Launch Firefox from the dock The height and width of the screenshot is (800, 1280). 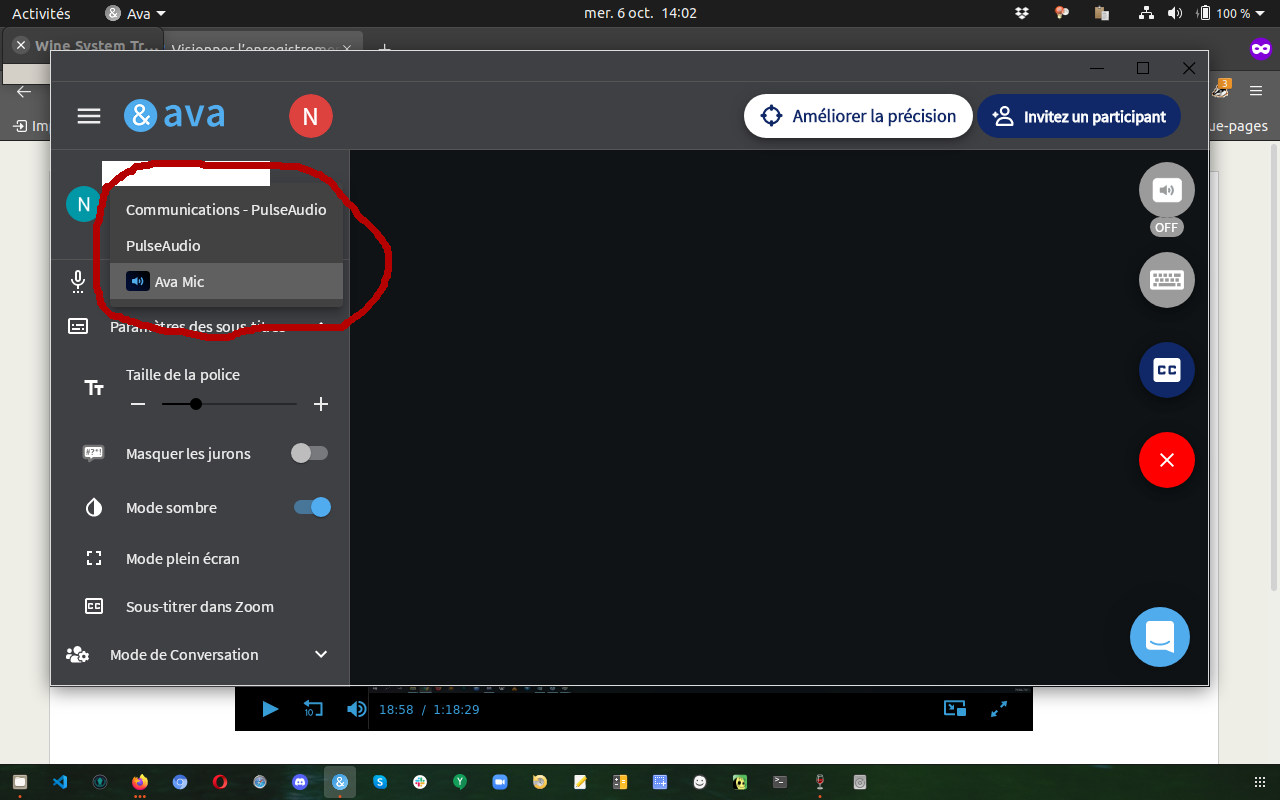(140, 781)
